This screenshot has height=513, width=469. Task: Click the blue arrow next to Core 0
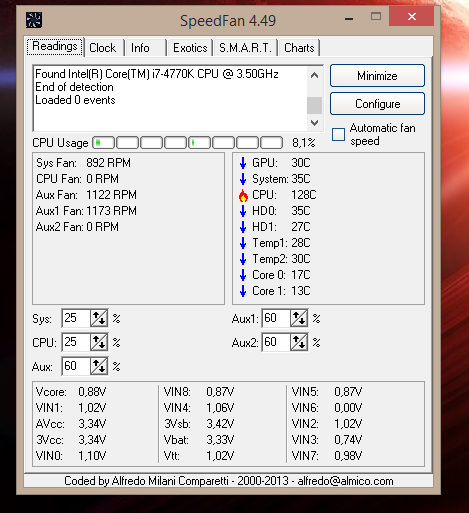coord(243,275)
